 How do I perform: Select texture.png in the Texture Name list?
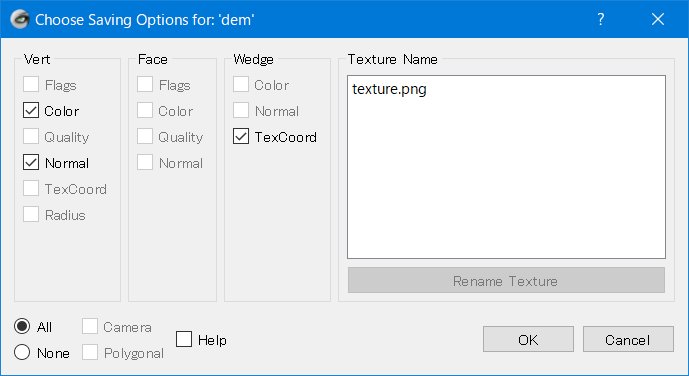tap(389, 89)
